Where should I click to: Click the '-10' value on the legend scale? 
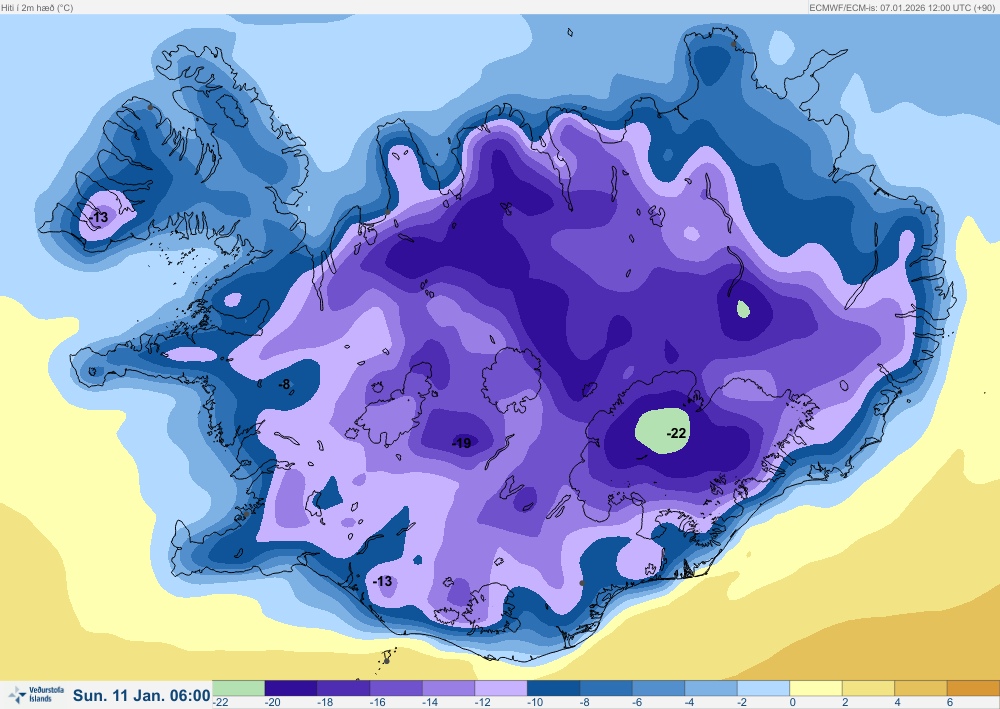tap(534, 702)
